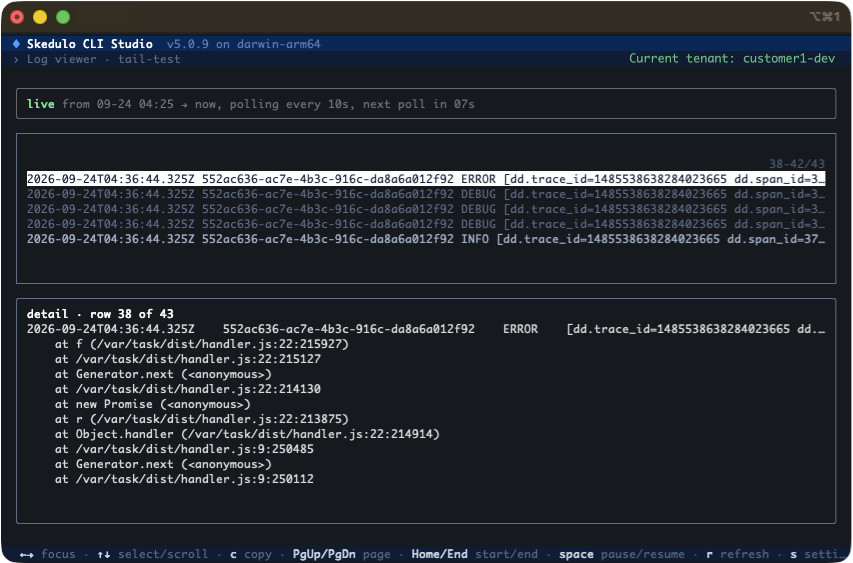Click 'Current tenant: customer1-dev' label
853x563 pixels.
pyautogui.click(x=732, y=58)
